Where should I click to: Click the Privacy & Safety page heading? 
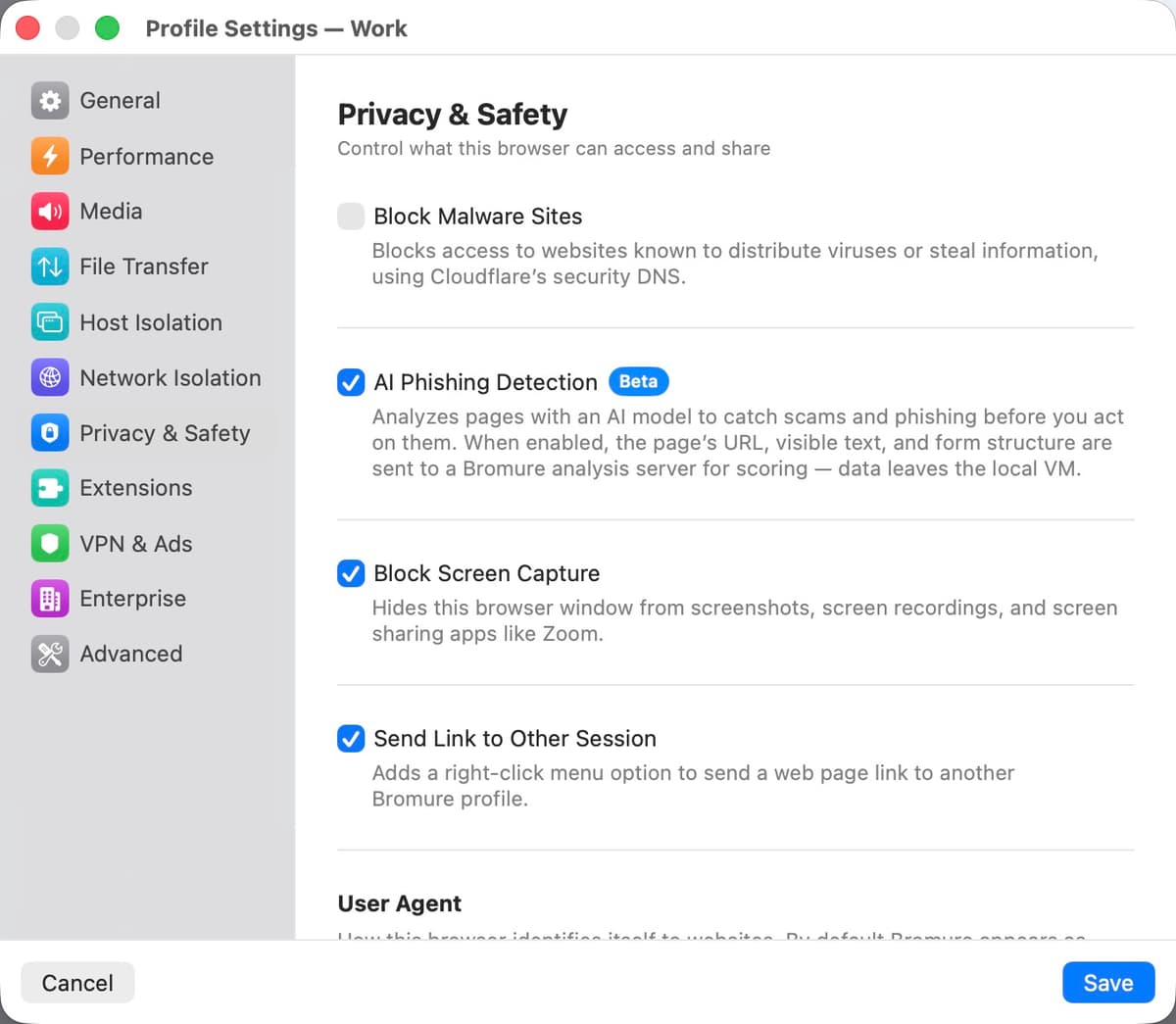point(453,115)
